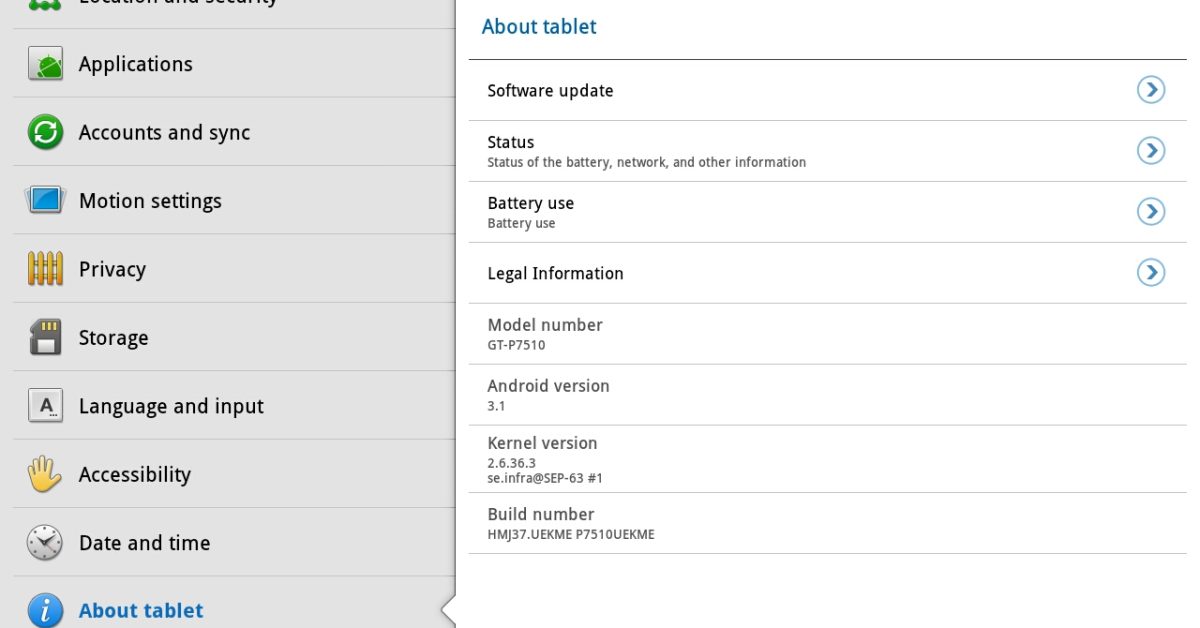This screenshot has width=1200, height=628.
Task: Click the Motion settings tablet icon
Action: click(45, 200)
